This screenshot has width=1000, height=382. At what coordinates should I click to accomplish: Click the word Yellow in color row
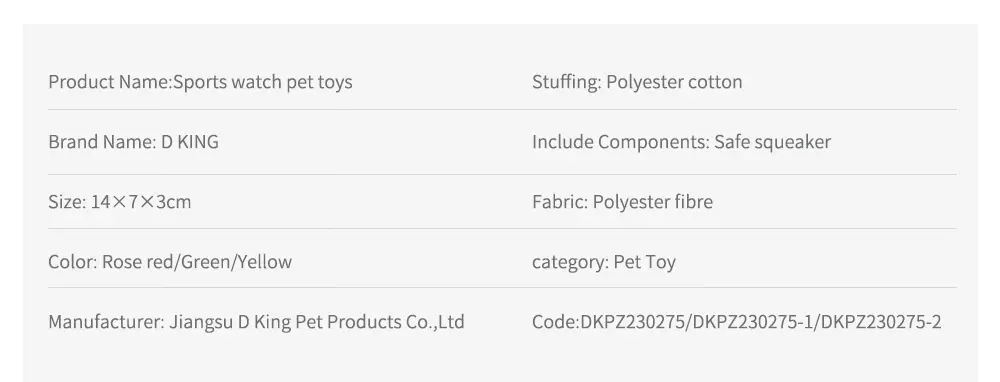tap(265, 262)
